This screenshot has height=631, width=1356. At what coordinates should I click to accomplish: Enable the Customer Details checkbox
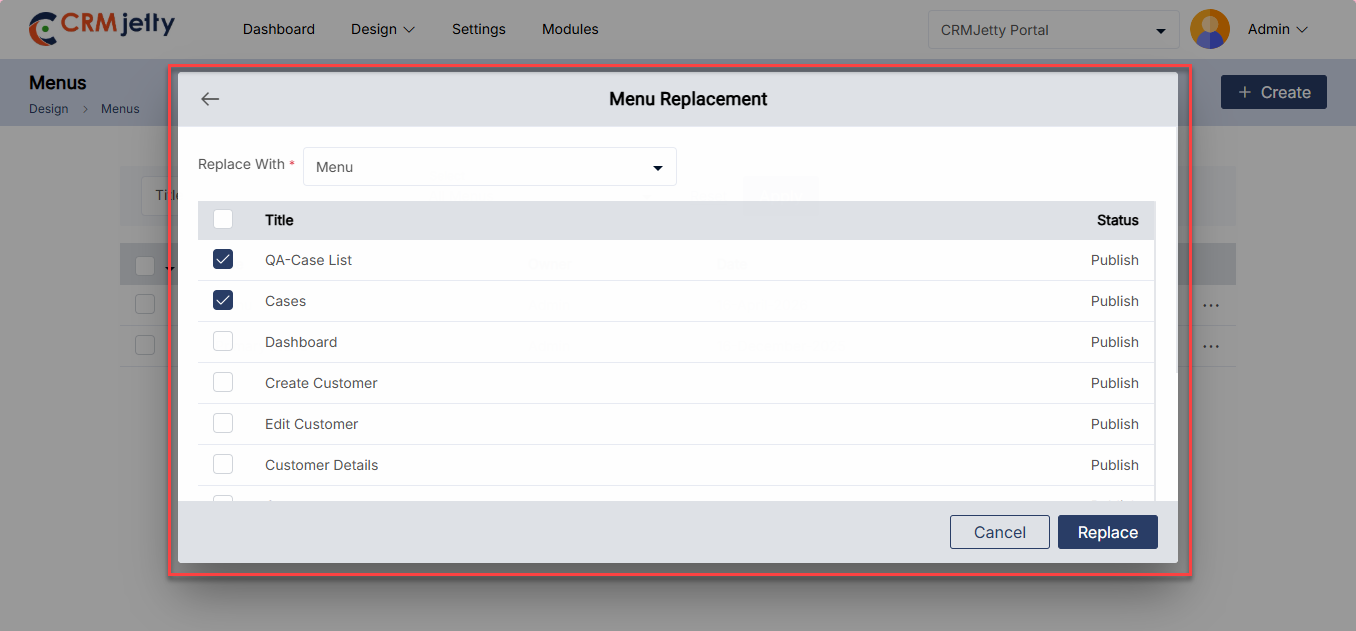(223, 465)
